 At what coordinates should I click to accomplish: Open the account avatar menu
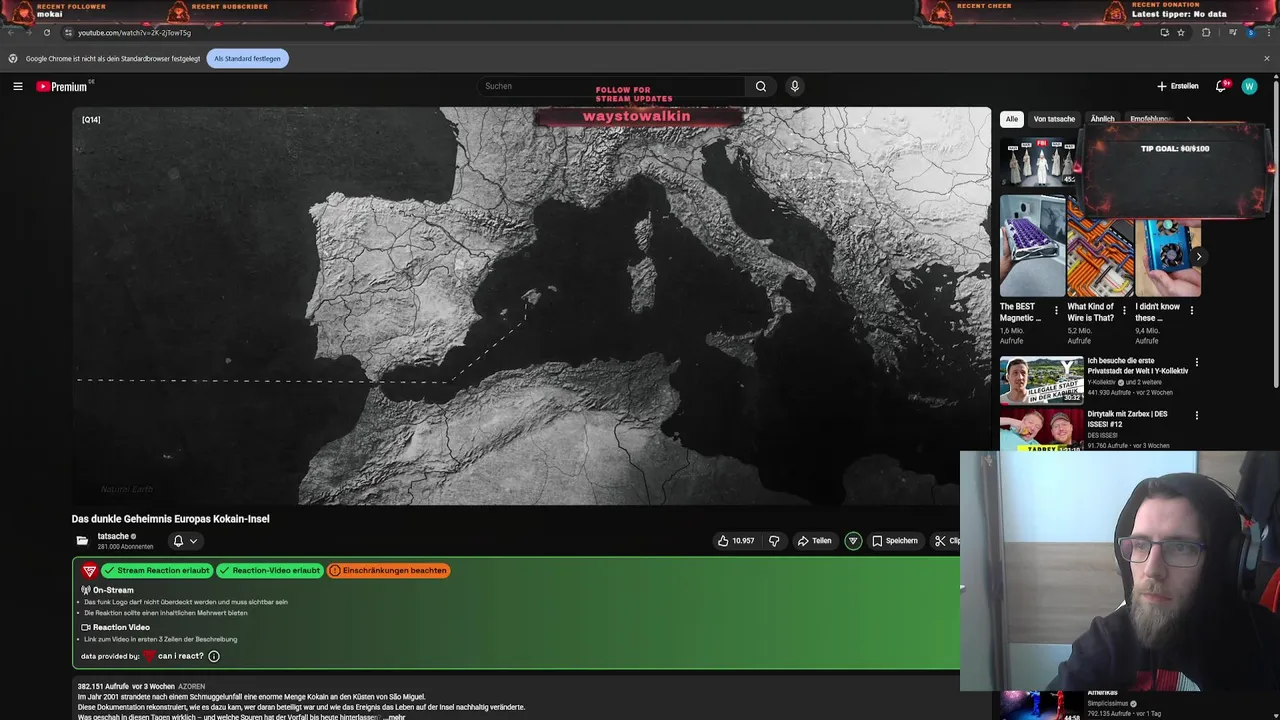1249,86
